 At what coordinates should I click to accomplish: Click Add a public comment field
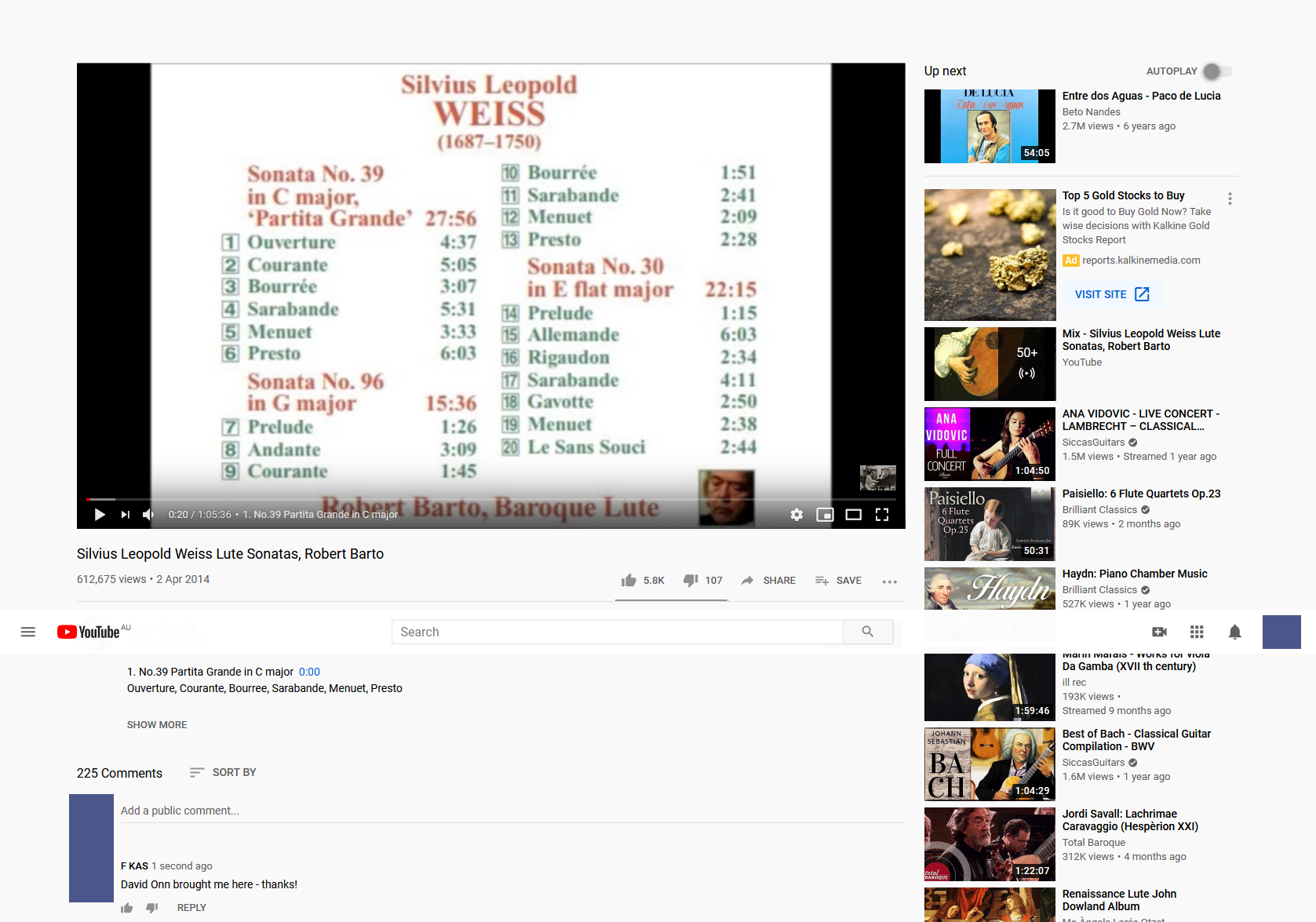pyautogui.click(x=512, y=811)
